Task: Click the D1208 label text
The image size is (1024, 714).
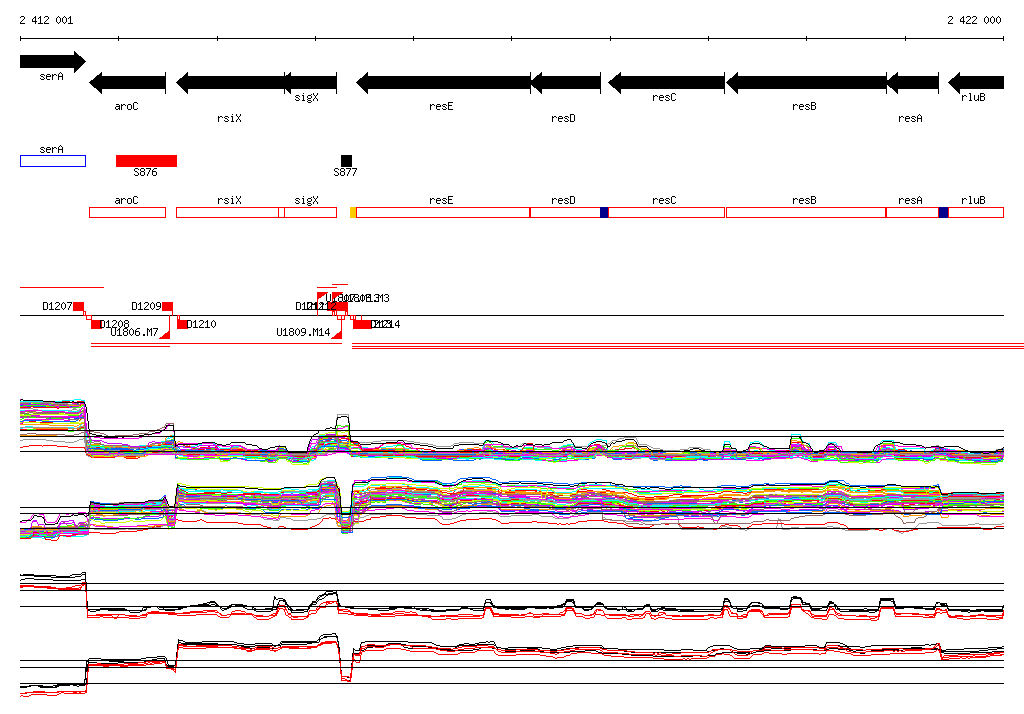Action: pyautogui.click(x=115, y=324)
